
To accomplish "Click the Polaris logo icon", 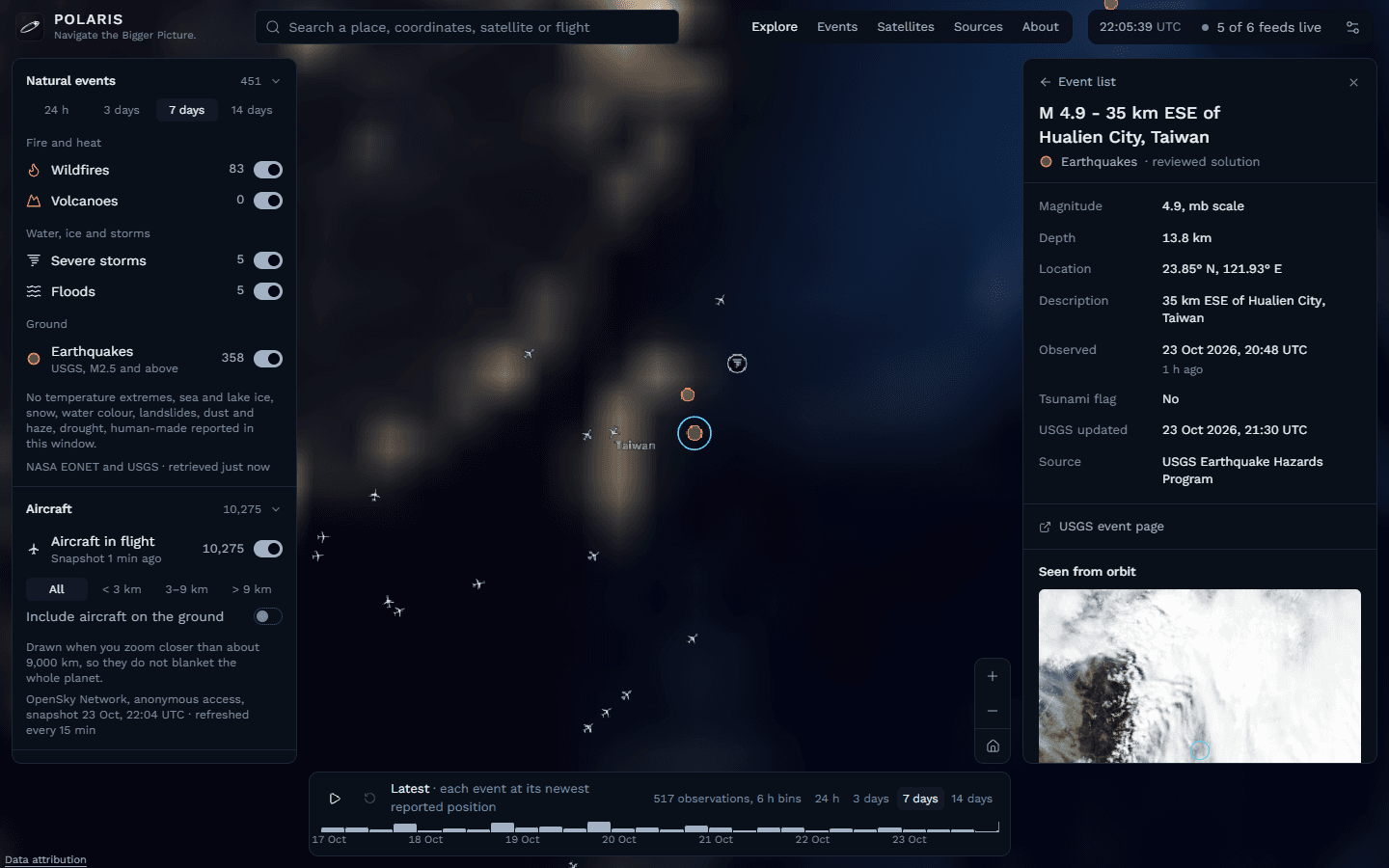I will pyautogui.click(x=30, y=27).
